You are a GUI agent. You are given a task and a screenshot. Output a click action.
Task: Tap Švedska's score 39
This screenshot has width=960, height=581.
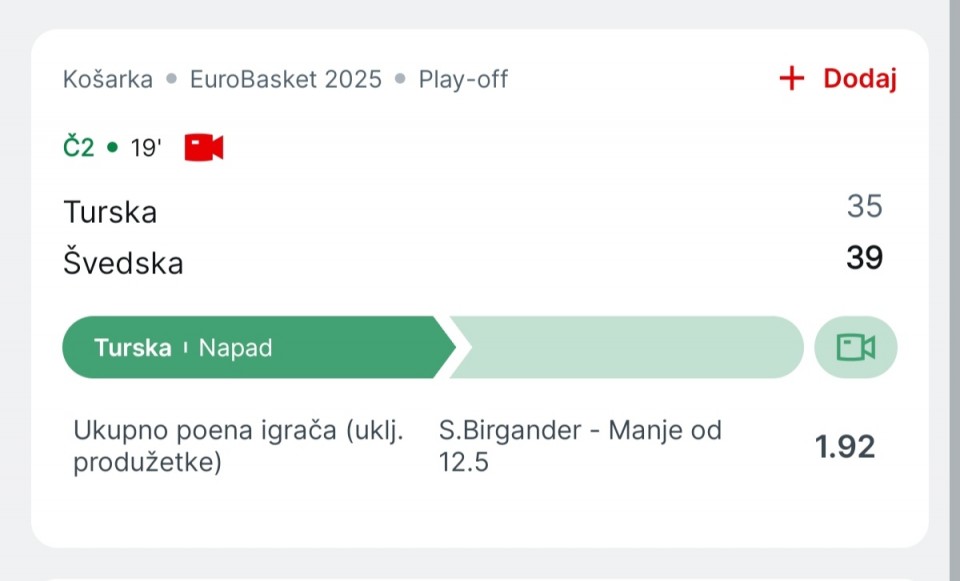[864, 258]
